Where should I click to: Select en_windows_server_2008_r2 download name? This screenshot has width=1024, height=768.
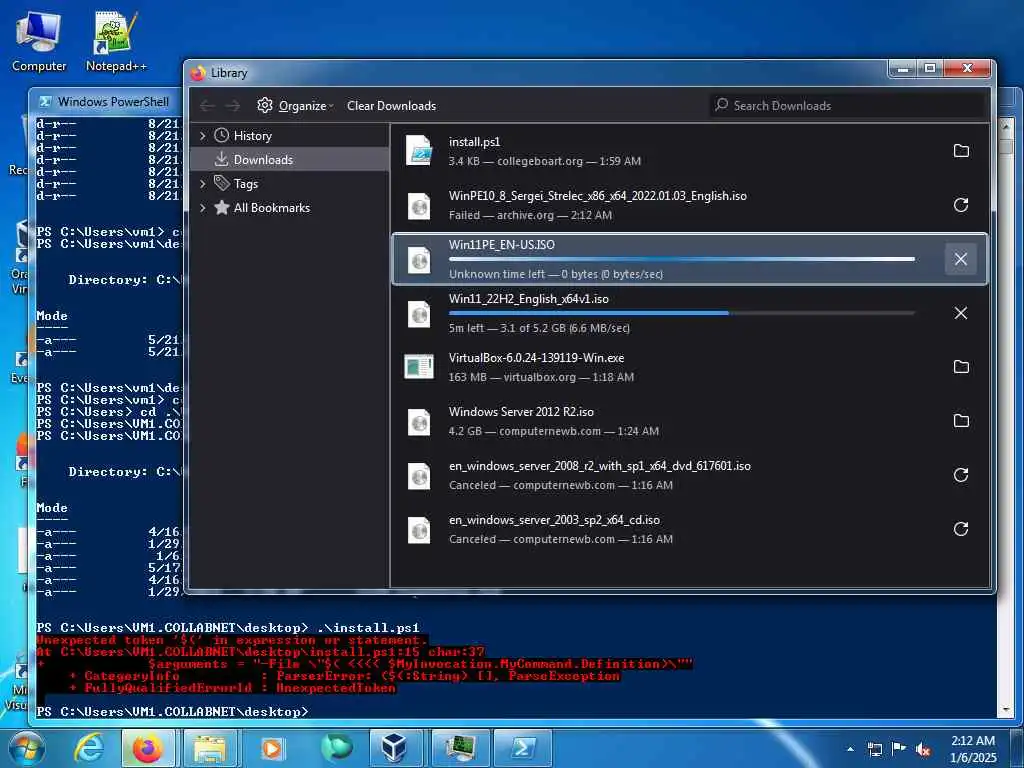click(x=600, y=466)
